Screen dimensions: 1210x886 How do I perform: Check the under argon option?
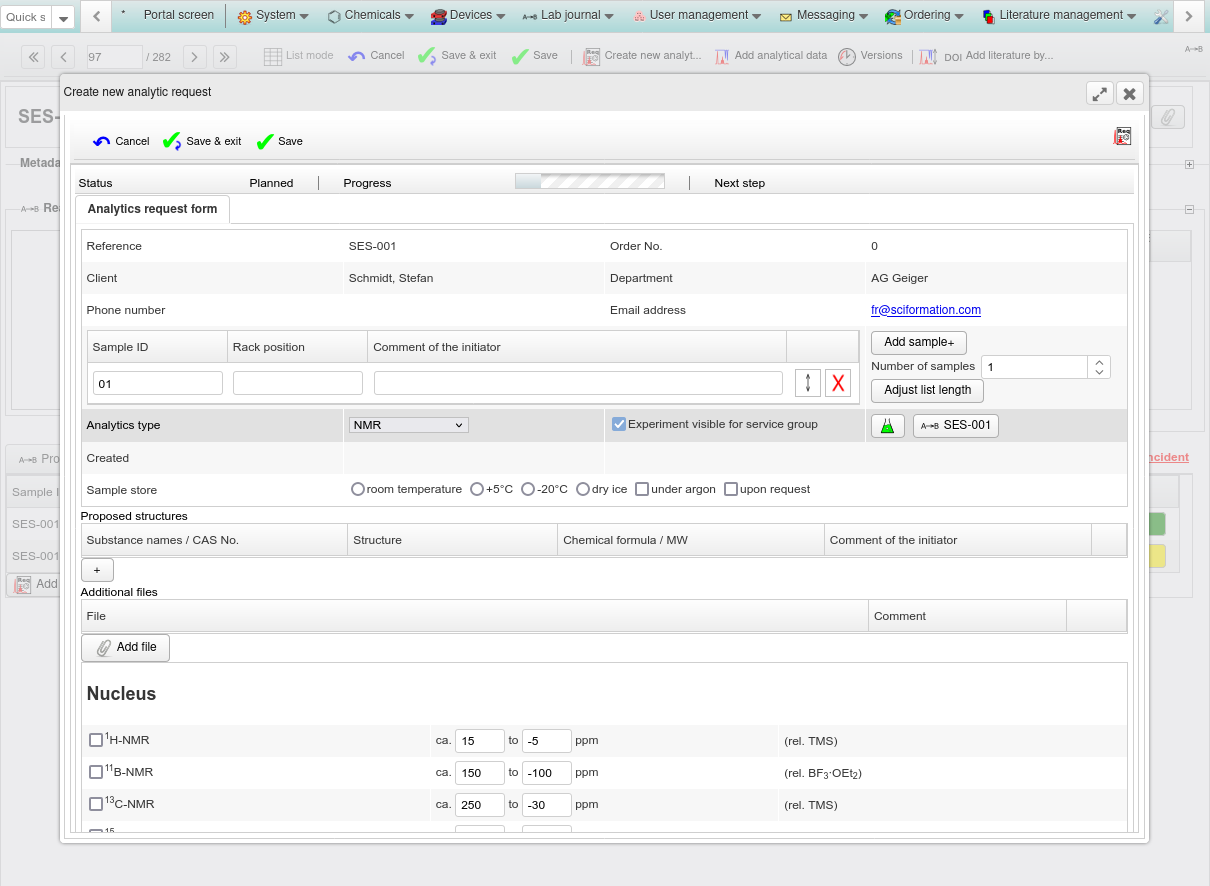(642, 490)
